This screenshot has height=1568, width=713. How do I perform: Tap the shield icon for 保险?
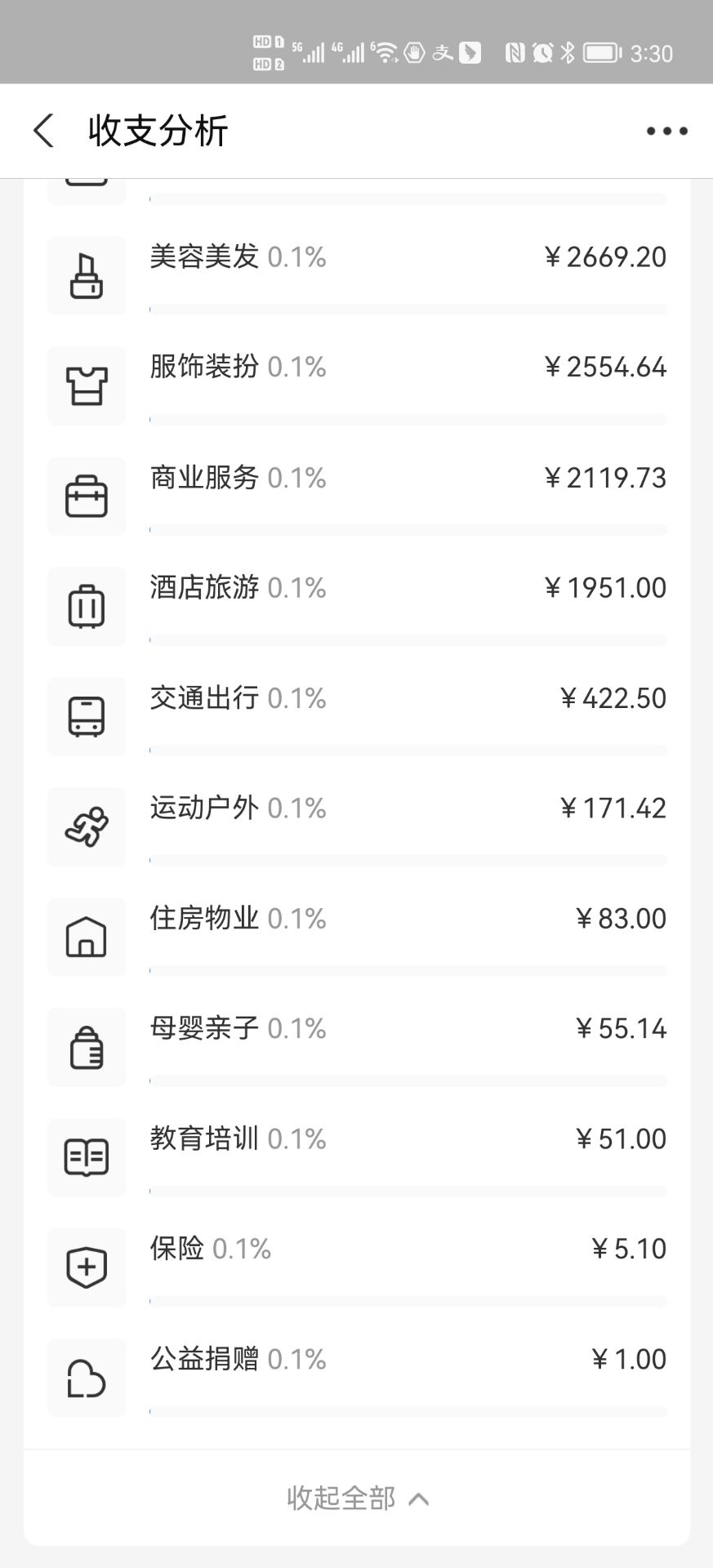click(x=87, y=1268)
